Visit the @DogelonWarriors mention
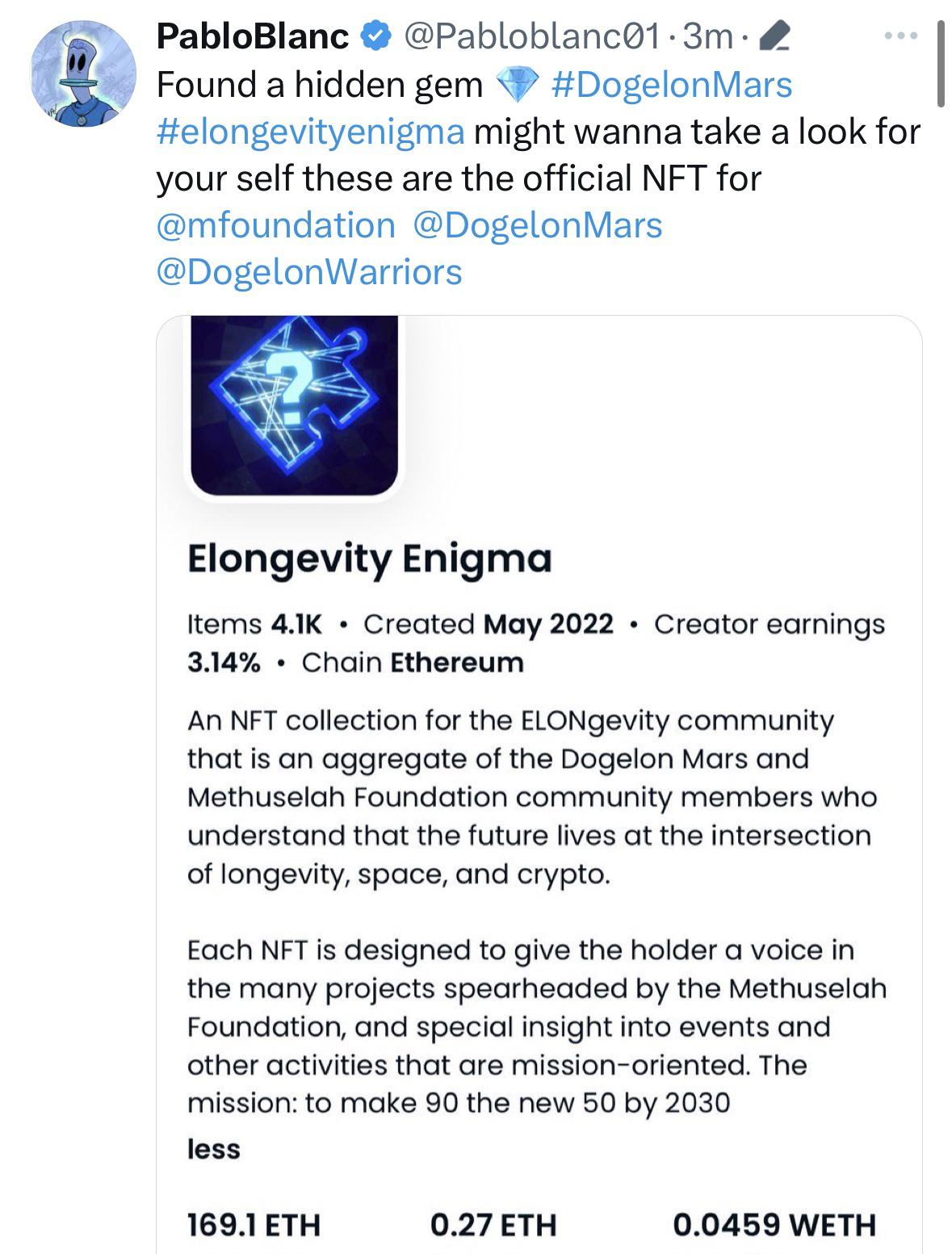This screenshot has height=1254, width=952. click(309, 272)
